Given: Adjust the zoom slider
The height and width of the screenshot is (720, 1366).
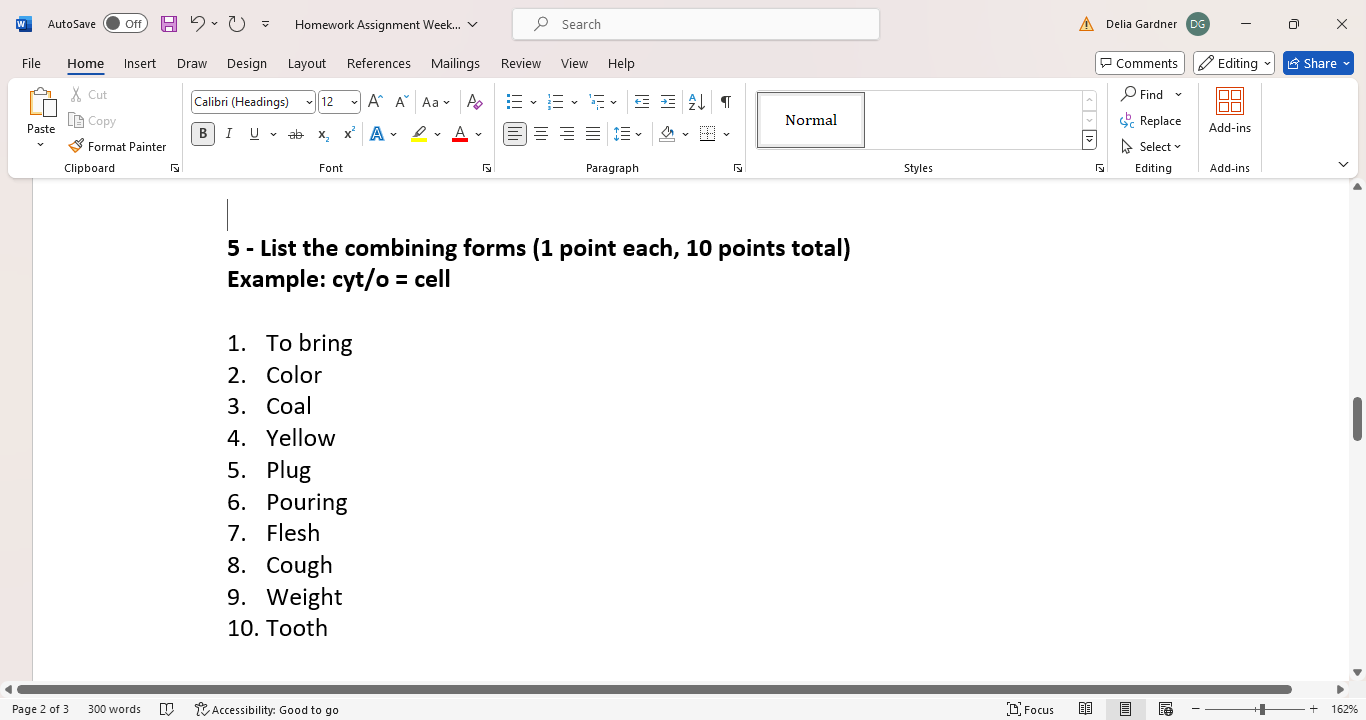Looking at the screenshot, I should click(1262, 709).
